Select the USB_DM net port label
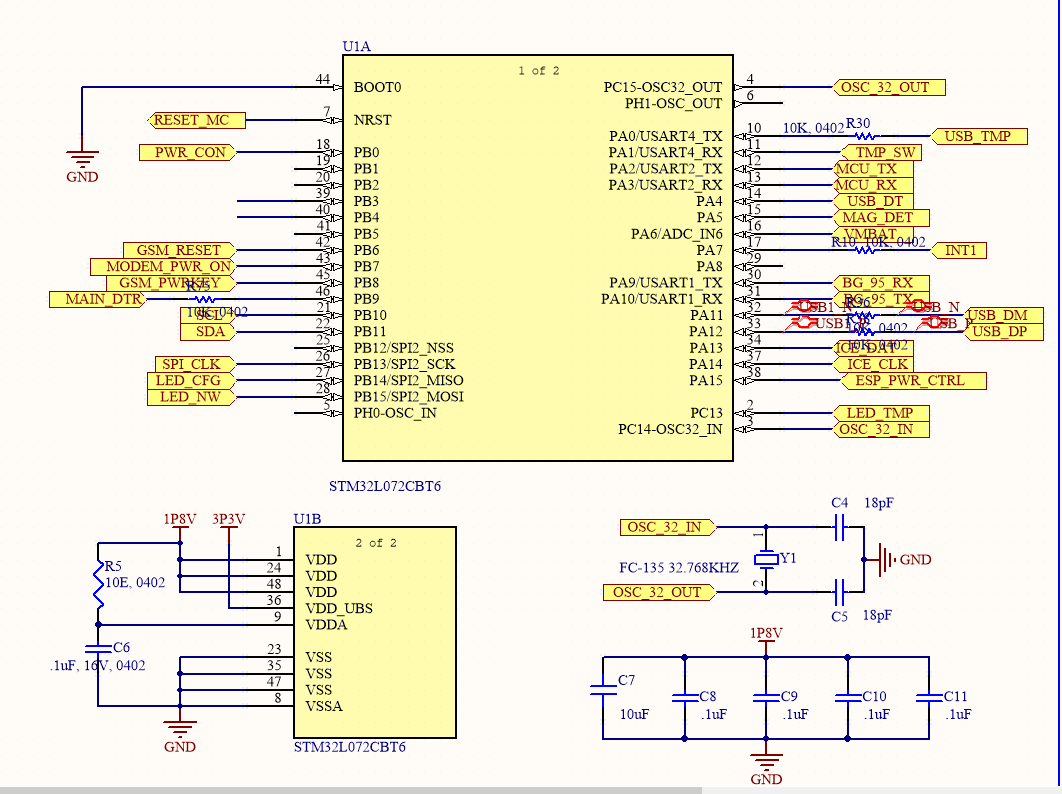Viewport: 1062px width, 794px height. (1000, 316)
